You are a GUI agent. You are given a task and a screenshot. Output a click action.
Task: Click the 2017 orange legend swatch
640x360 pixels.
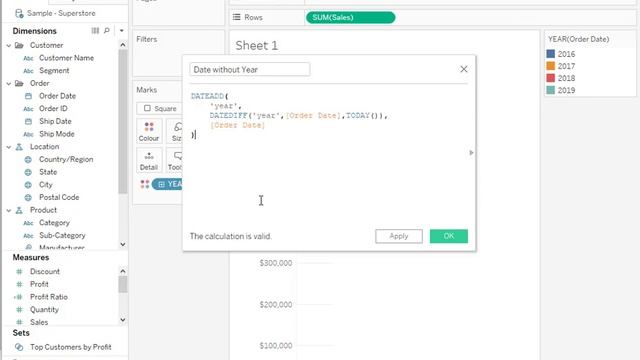coord(551,66)
